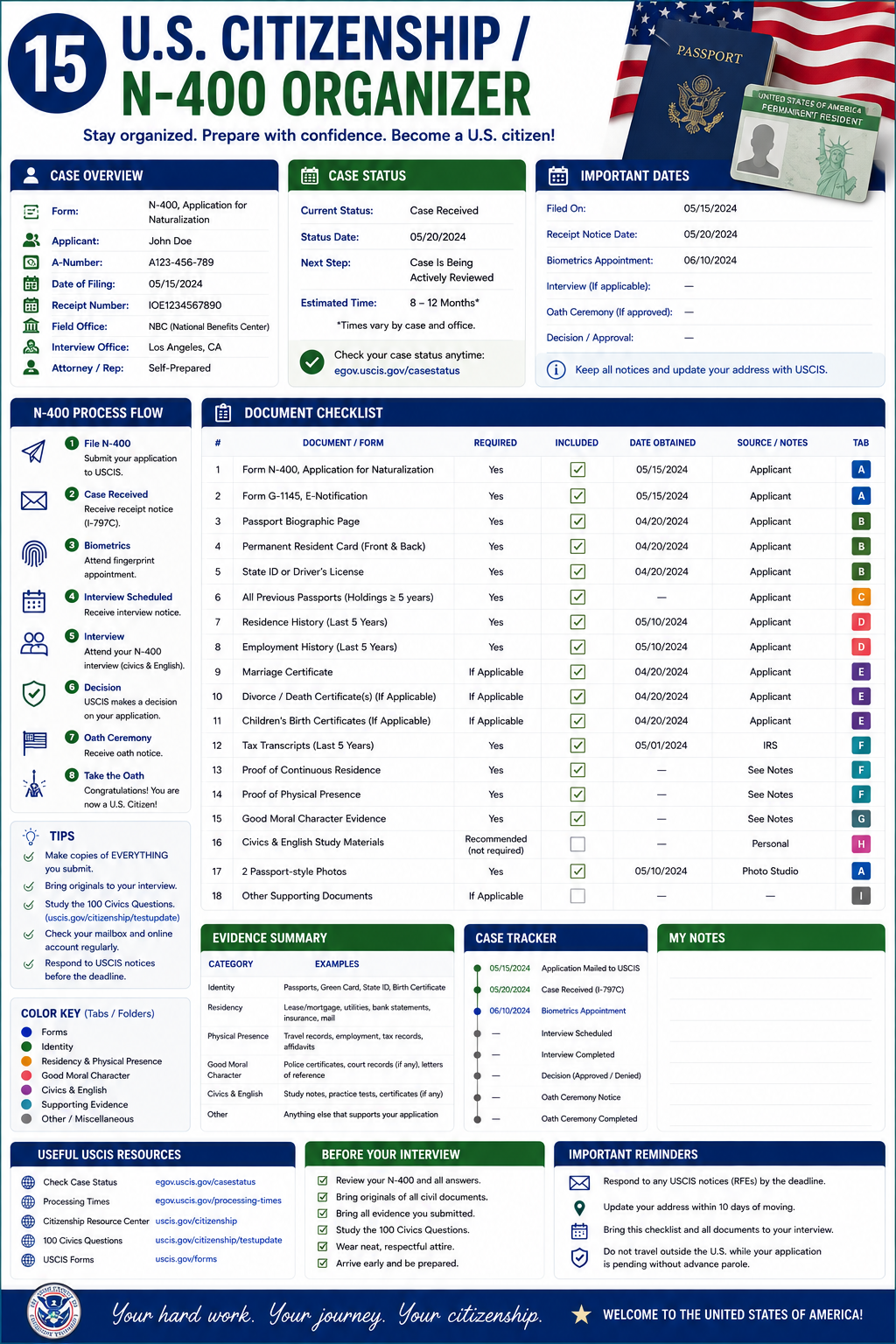This screenshot has width=896, height=1344.
Task: Open egov.uscis.gov/processing-times resource link
Action: point(219,1200)
